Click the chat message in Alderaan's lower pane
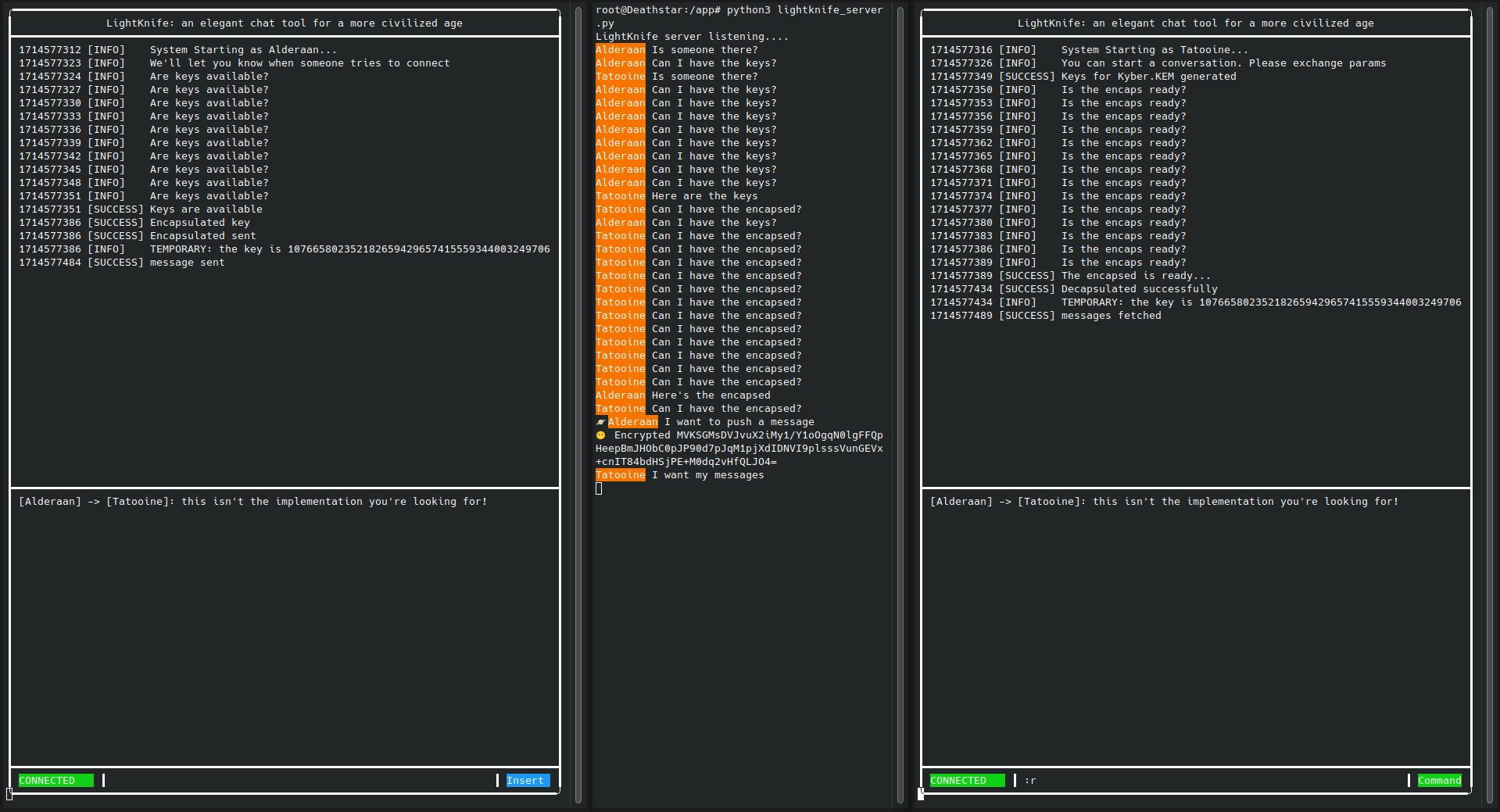Viewport: 1500px width, 812px height. [x=253, y=502]
